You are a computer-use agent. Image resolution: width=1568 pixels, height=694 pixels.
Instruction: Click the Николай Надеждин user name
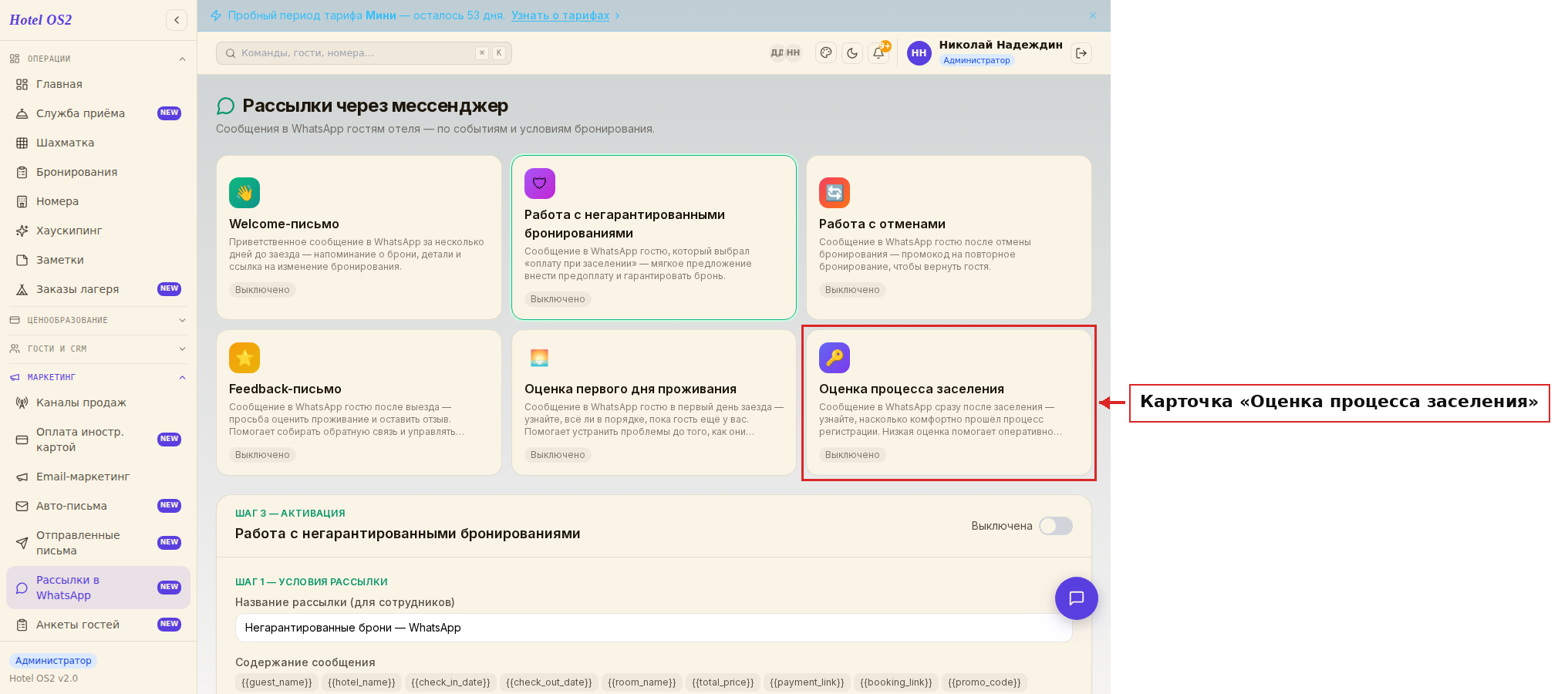click(x=1000, y=45)
